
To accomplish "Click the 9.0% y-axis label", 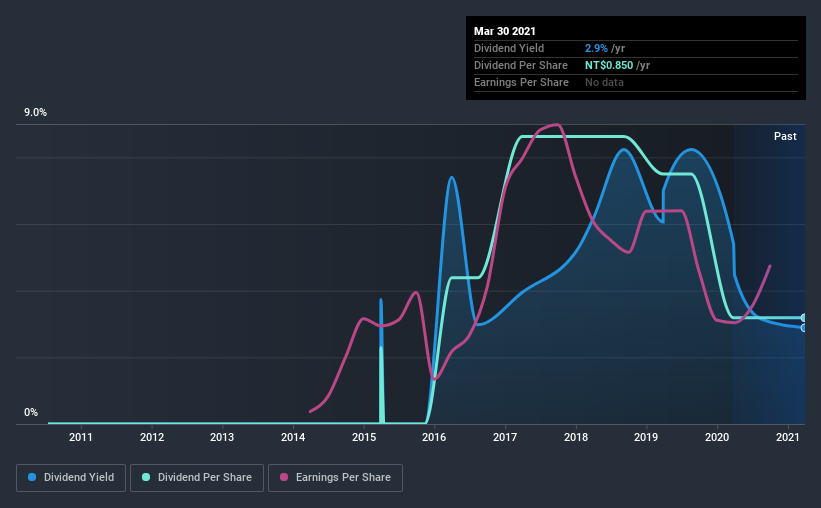I will tap(35, 113).
